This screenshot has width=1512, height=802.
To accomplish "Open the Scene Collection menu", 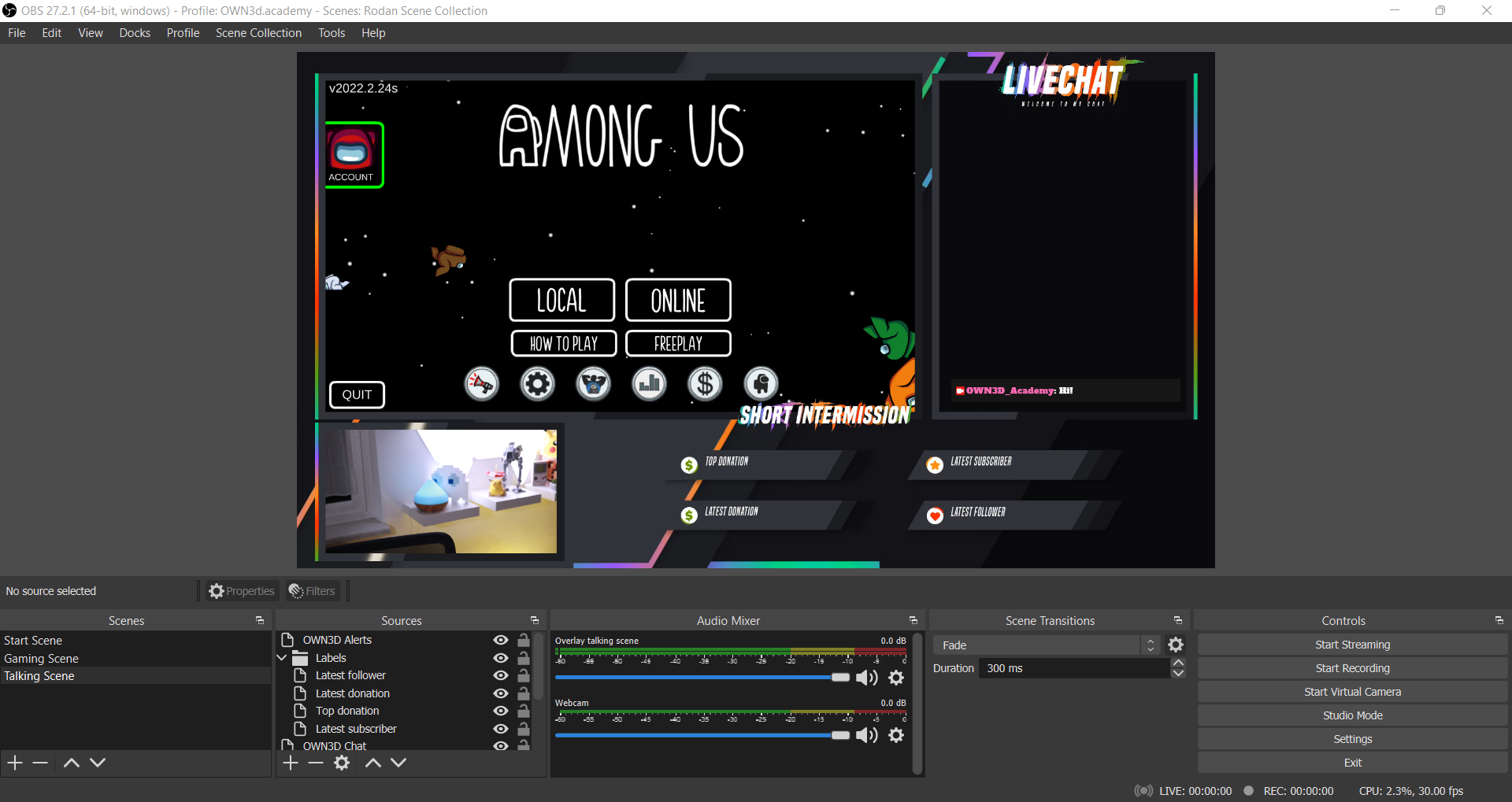I will click(x=258, y=33).
